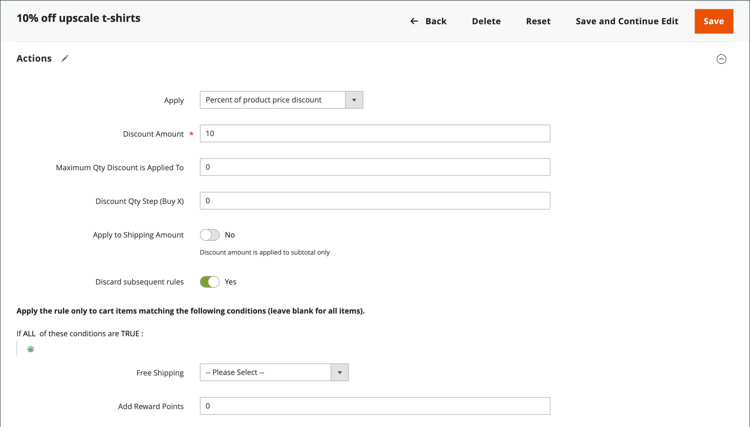Turn off Discard subsequent rules switch

coord(209,282)
